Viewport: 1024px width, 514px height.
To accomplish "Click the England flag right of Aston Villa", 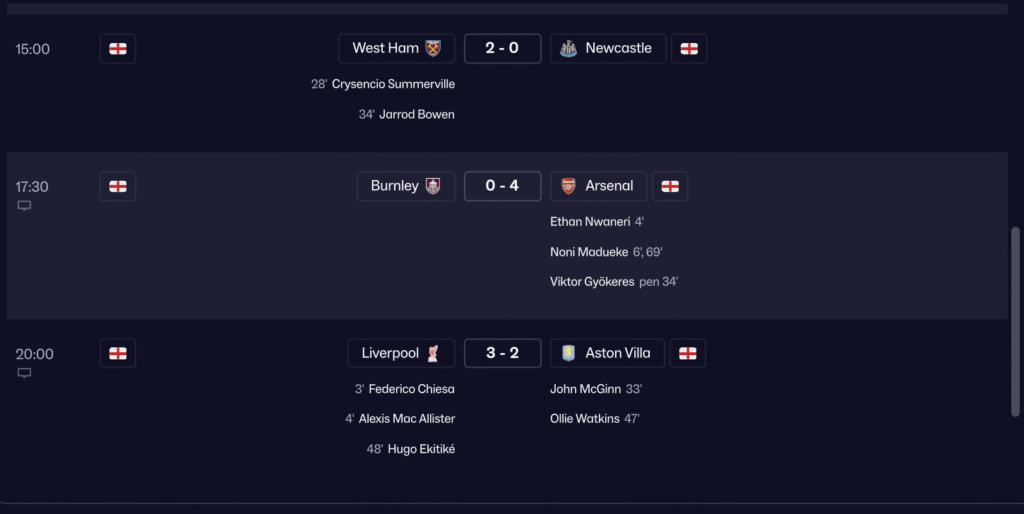I will click(688, 353).
